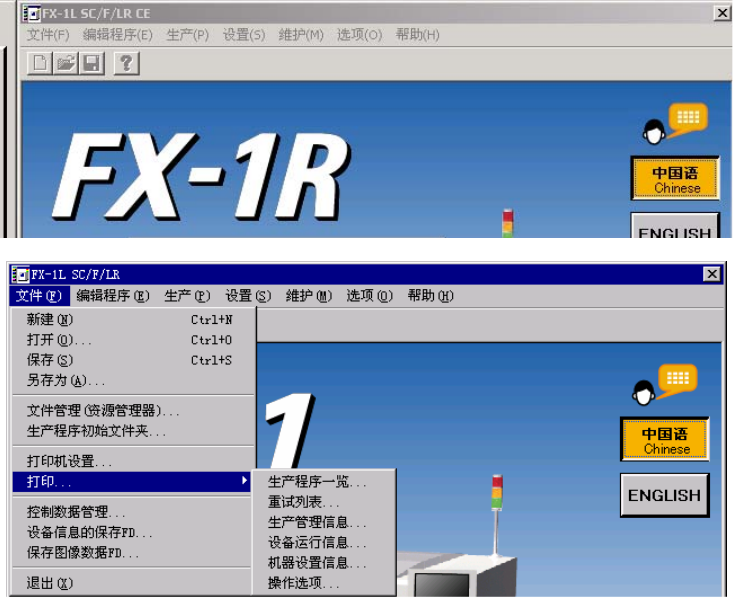Choose 另存为(A)... from file menu

coord(132,380)
